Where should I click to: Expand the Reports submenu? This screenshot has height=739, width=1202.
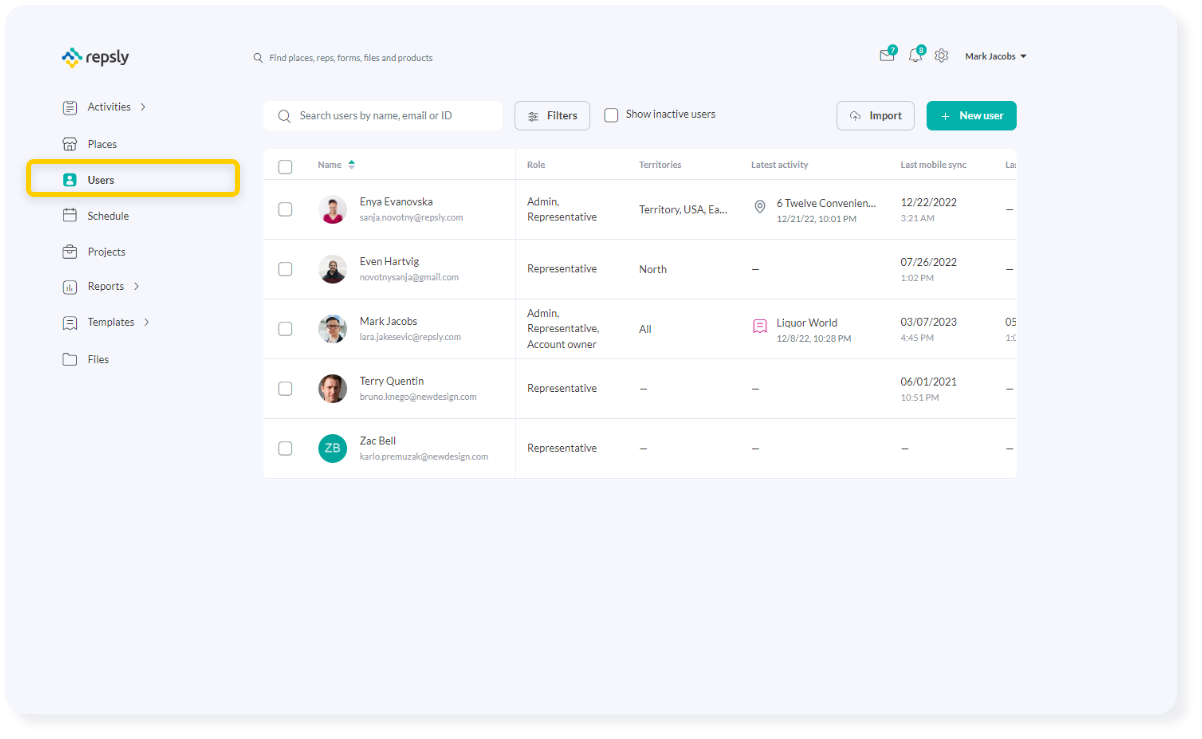pos(137,287)
